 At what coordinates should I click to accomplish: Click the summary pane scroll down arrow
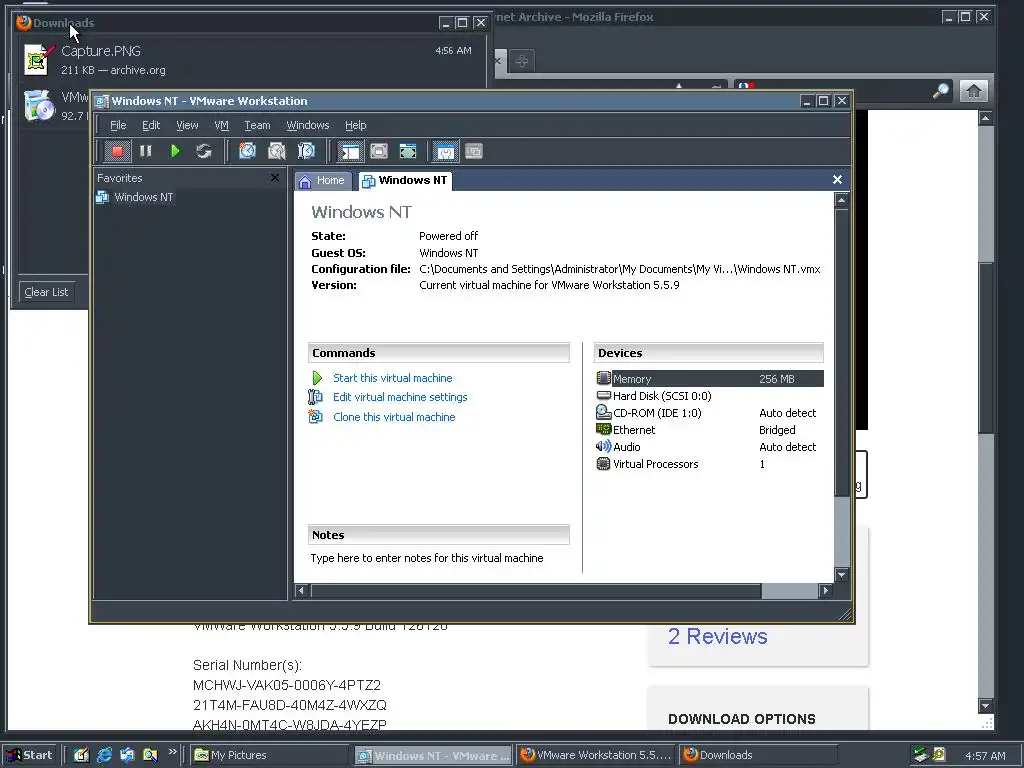[842, 575]
